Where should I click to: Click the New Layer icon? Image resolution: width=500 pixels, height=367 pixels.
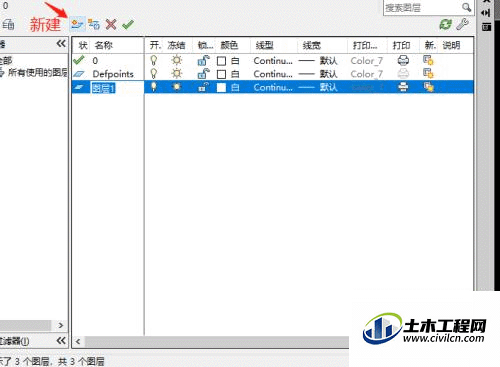pyautogui.click(x=77, y=24)
